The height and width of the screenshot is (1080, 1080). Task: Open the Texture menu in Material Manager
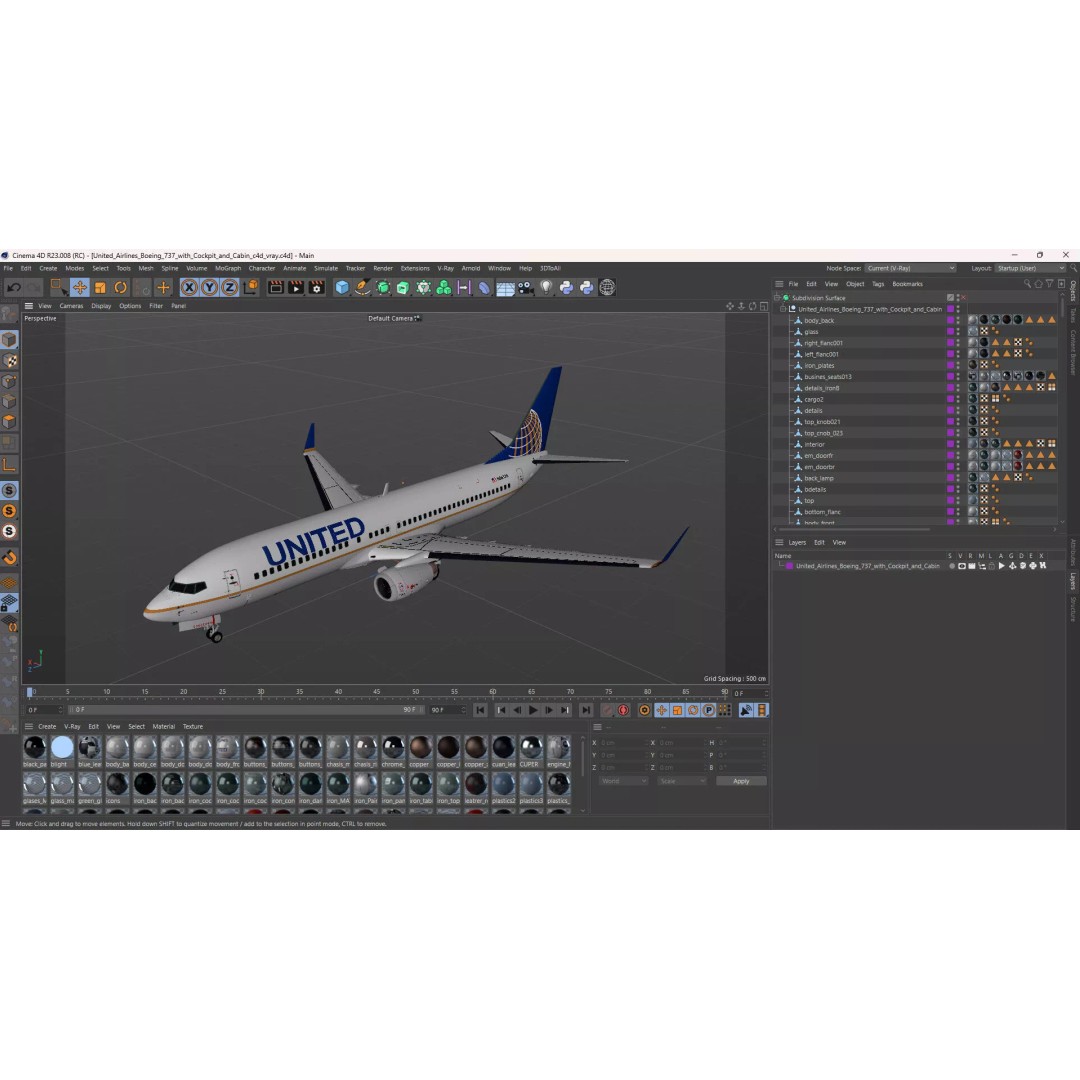pyautogui.click(x=193, y=727)
